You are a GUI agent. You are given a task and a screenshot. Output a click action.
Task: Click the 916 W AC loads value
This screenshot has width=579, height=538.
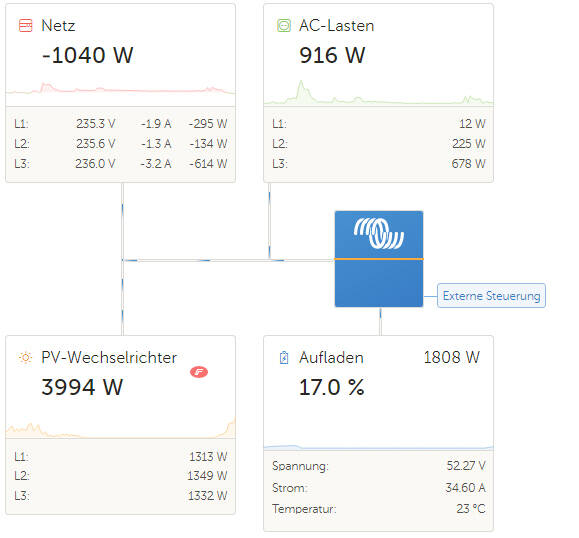pos(332,55)
